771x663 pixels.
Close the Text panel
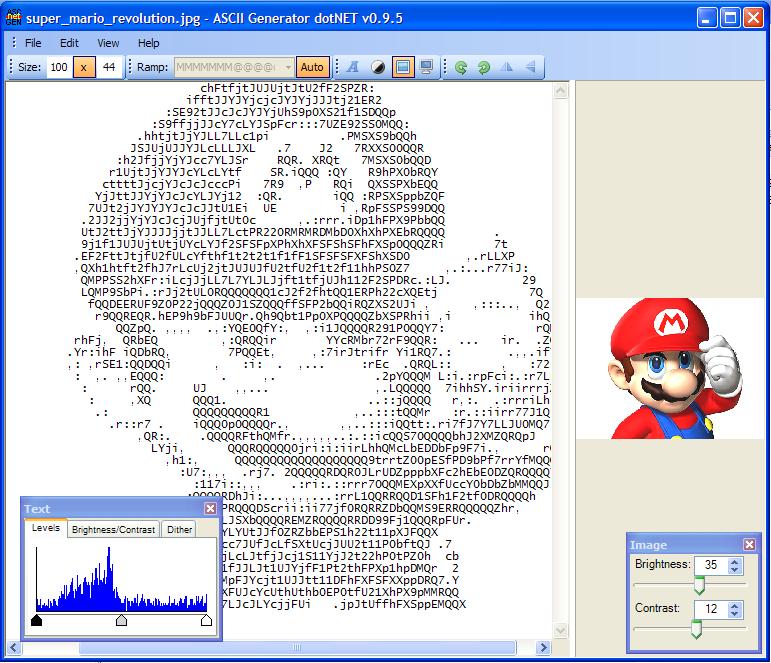click(210, 509)
